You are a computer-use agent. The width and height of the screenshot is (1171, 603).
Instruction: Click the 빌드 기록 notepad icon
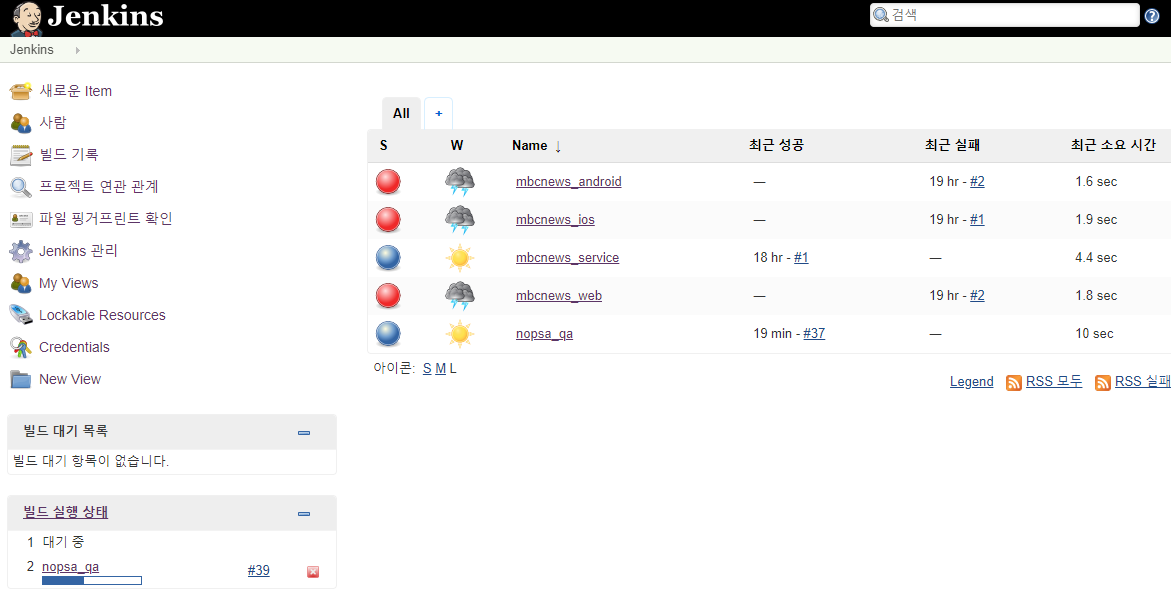tap(21, 155)
